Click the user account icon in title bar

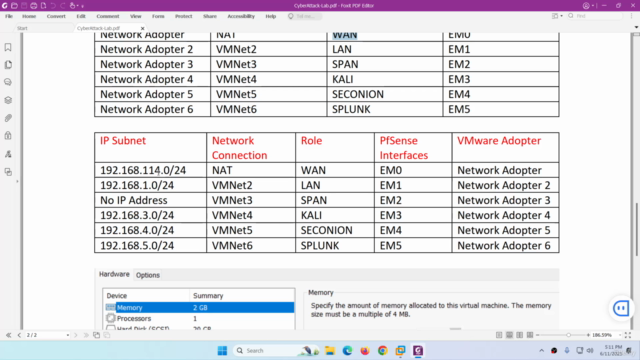(586, 6)
